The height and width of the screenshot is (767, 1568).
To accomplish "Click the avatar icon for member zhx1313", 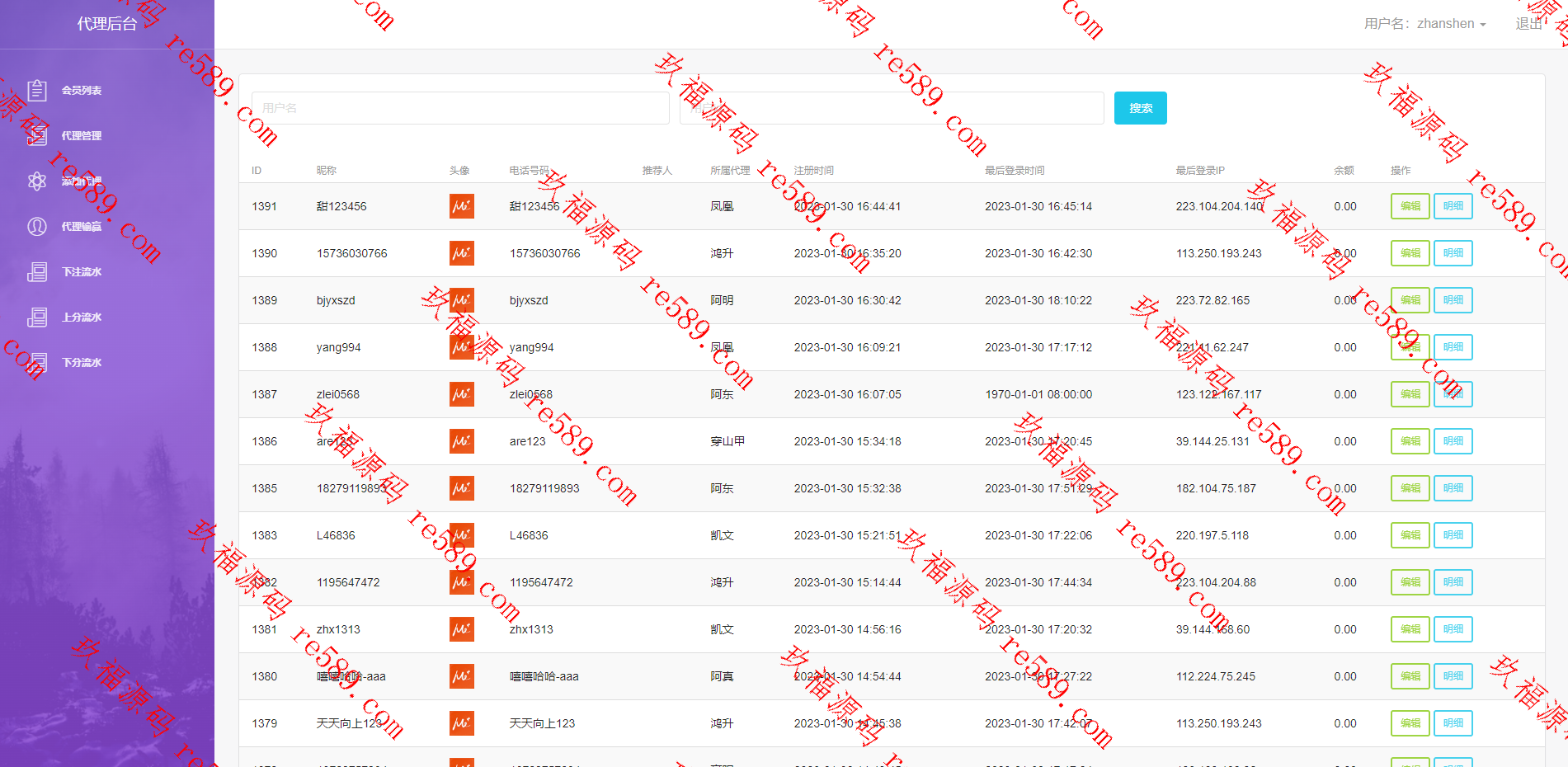I will [462, 629].
